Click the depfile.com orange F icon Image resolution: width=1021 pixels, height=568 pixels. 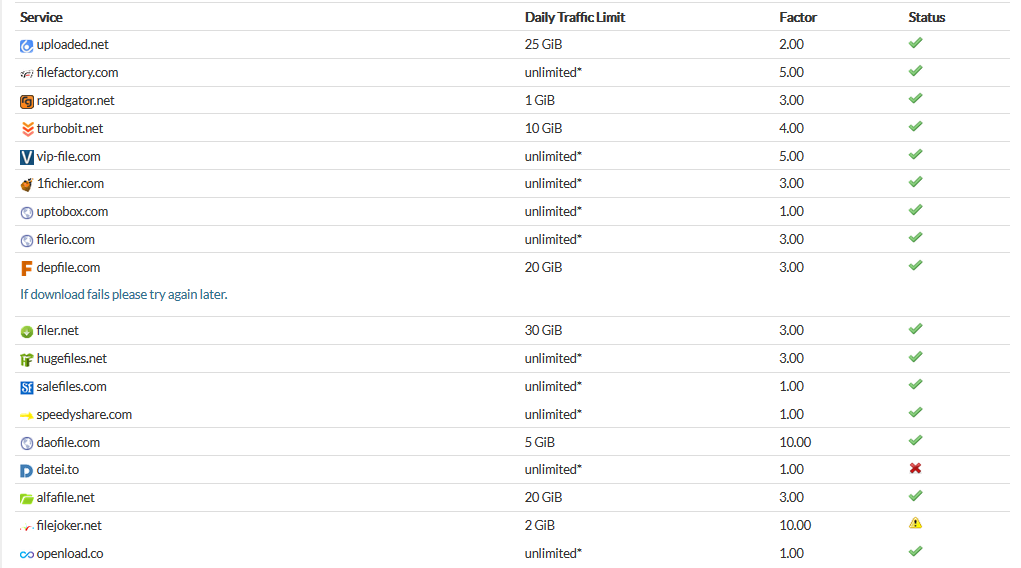point(26,268)
